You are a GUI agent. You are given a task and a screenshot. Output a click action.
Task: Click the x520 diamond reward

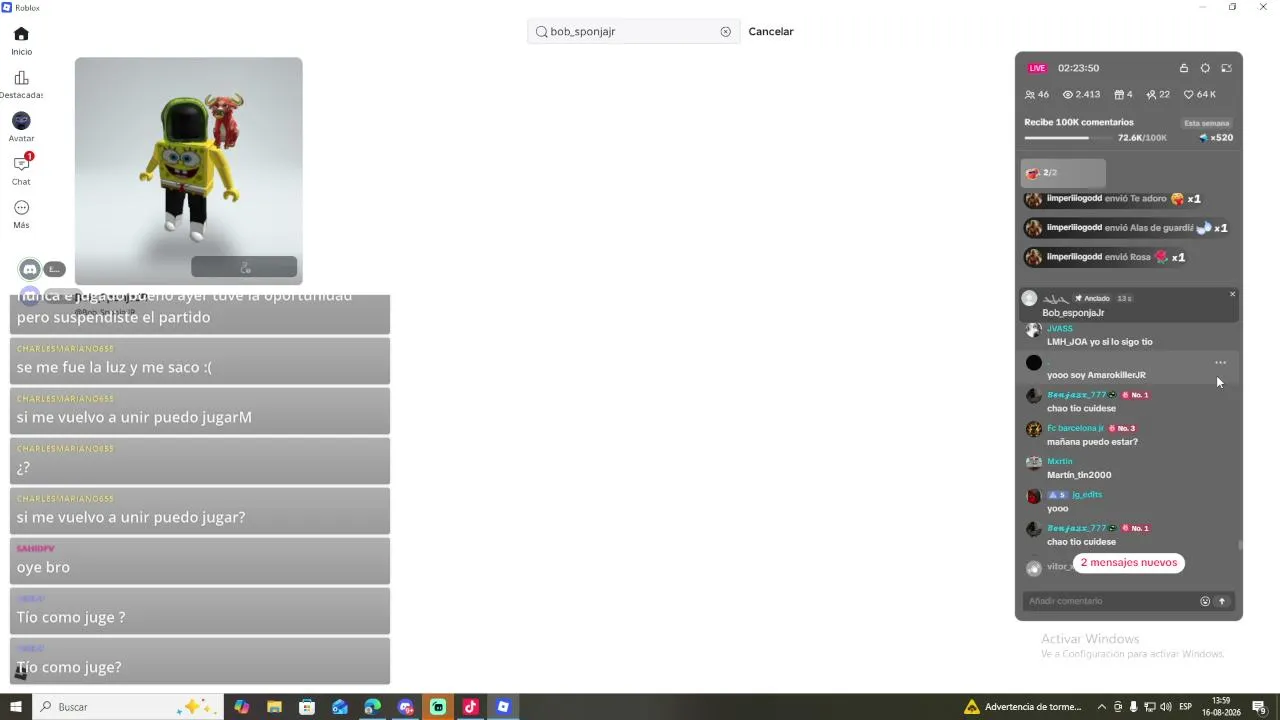click(x=1216, y=138)
